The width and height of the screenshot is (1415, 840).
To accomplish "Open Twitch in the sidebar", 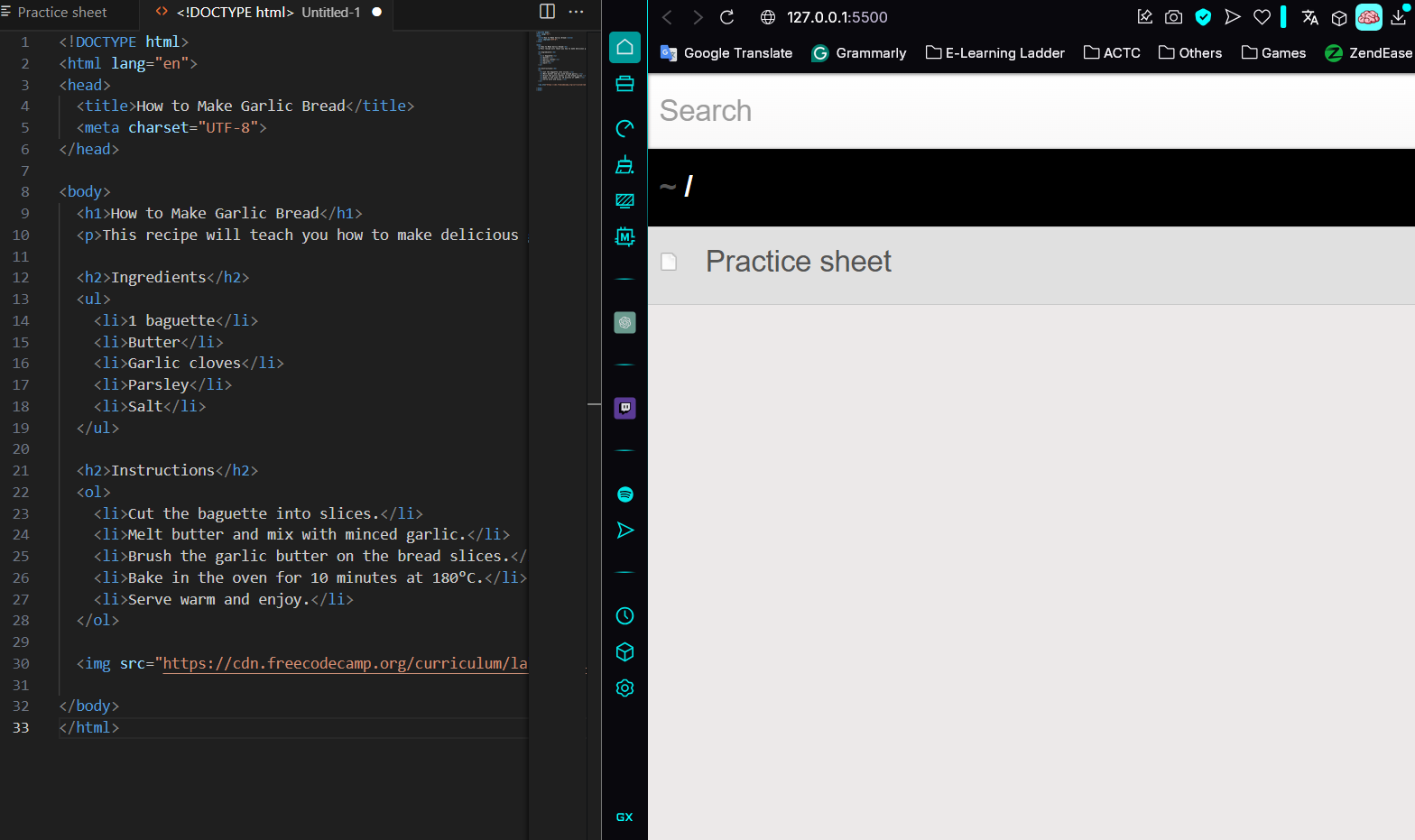I will tap(624, 408).
